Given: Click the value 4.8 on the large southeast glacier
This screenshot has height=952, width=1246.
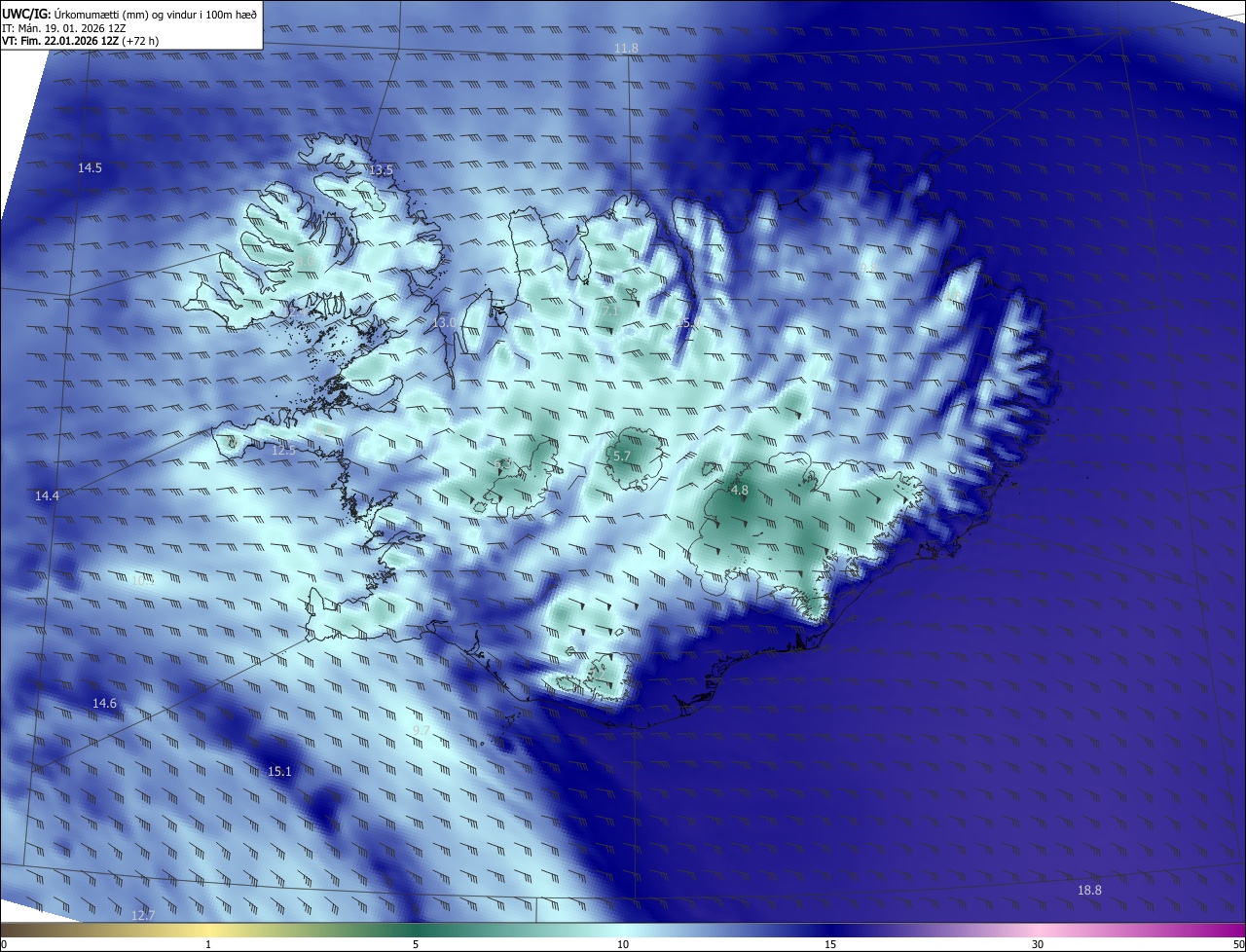Looking at the screenshot, I should [x=739, y=491].
